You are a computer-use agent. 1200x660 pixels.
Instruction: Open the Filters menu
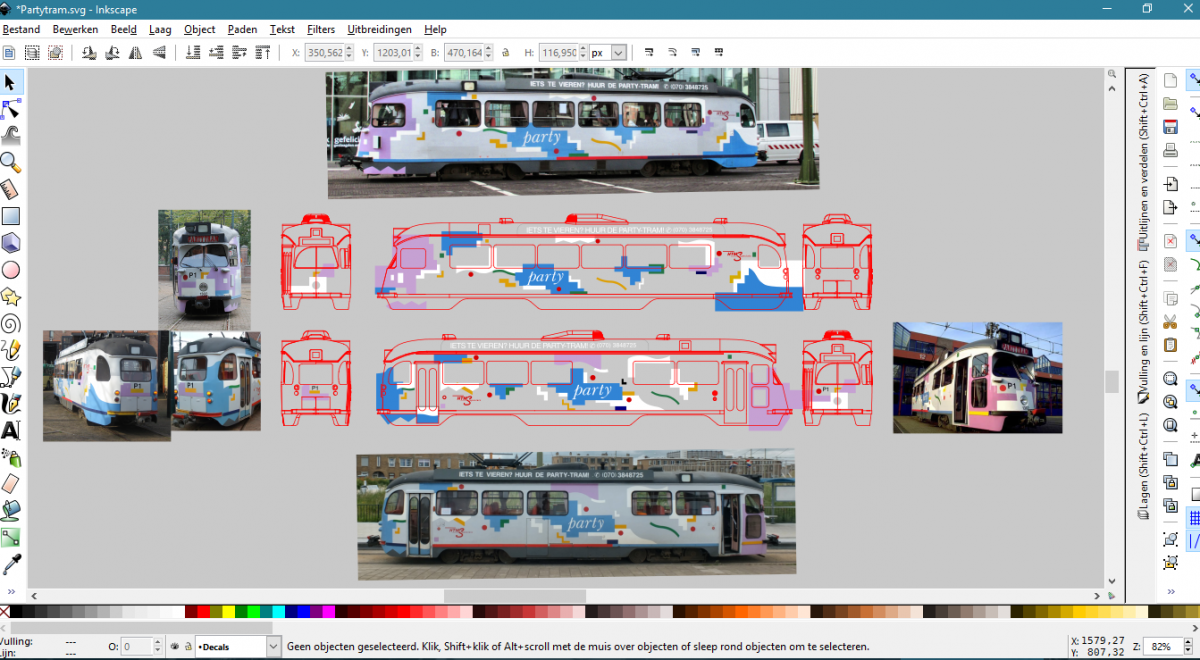click(321, 29)
